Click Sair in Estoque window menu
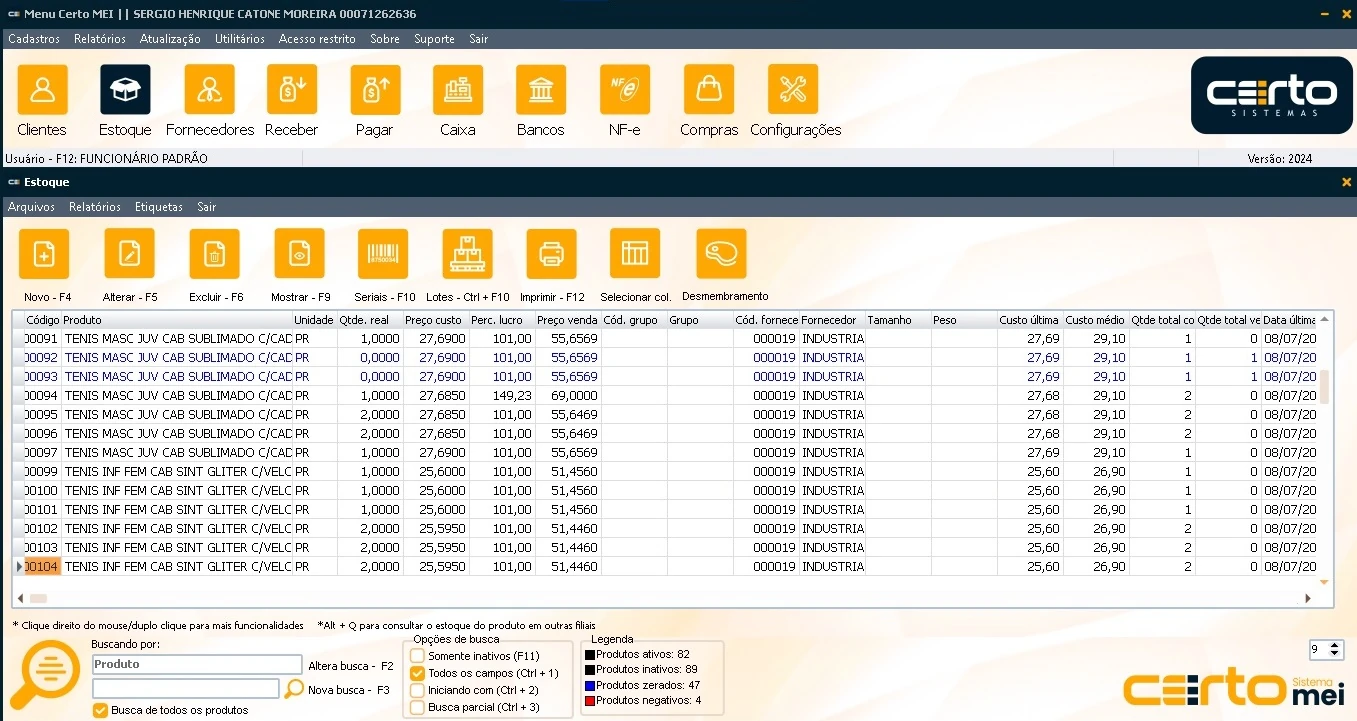Image resolution: width=1357 pixels, height=721 pixels. (x=206, y=207)
